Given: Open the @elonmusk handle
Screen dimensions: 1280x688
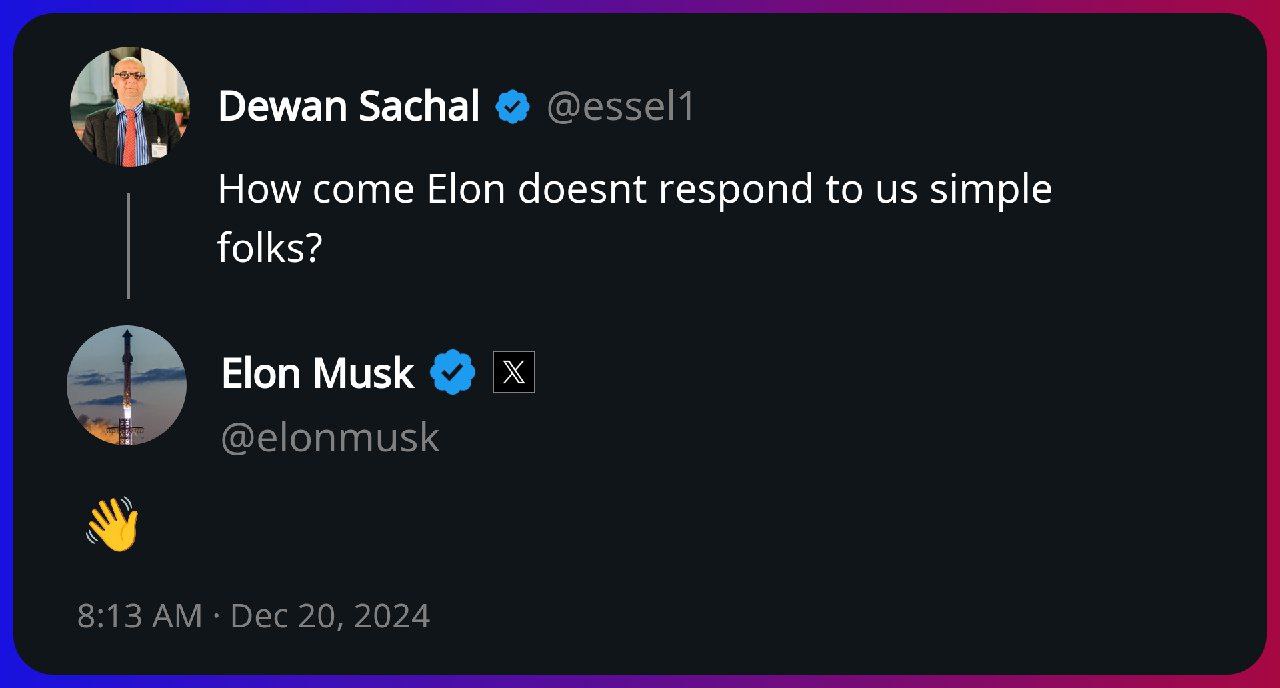Looking at the screenshot, I should click(329, 438).
